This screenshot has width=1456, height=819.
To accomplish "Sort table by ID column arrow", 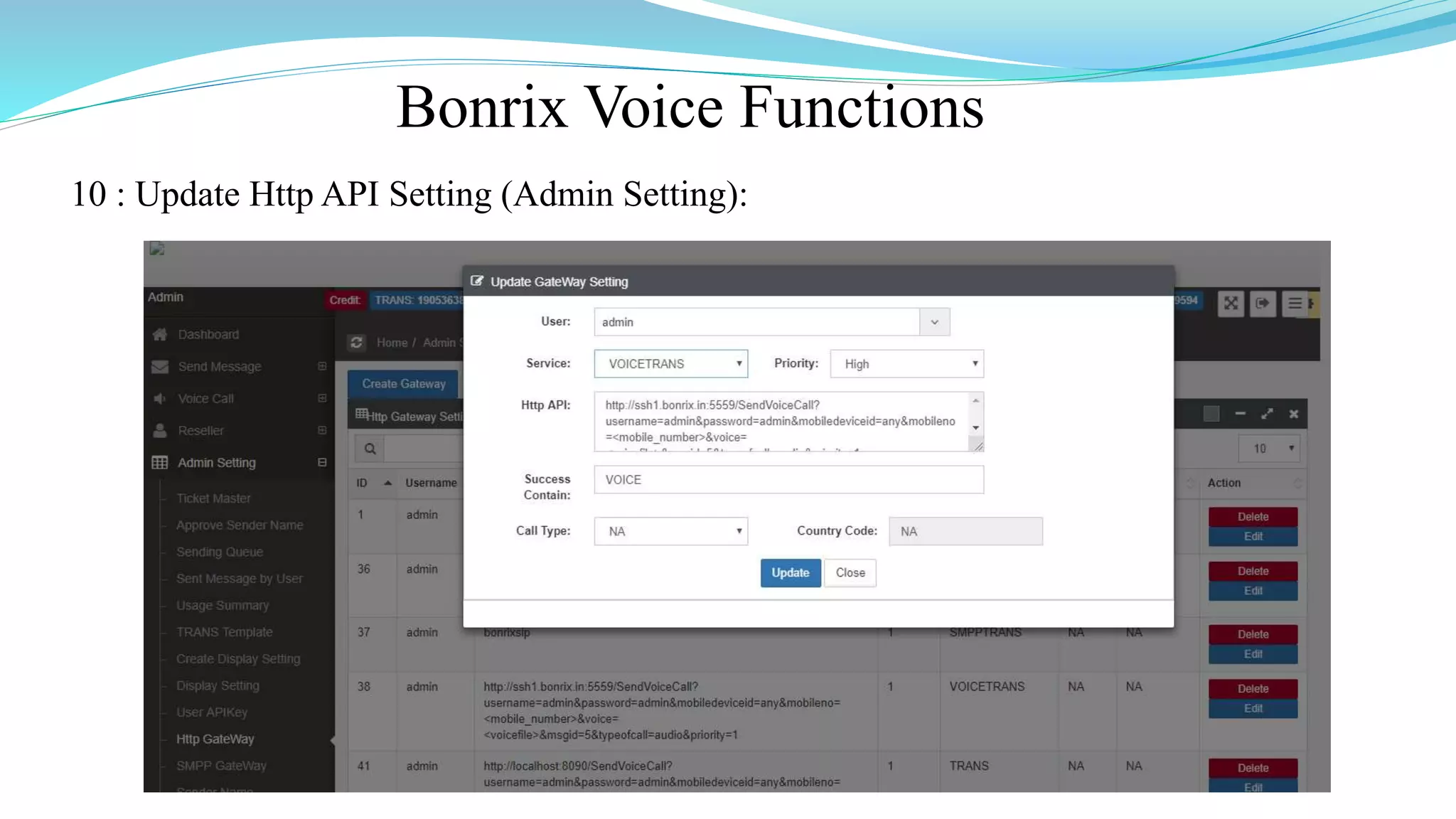I will click(x=387, y=483).
